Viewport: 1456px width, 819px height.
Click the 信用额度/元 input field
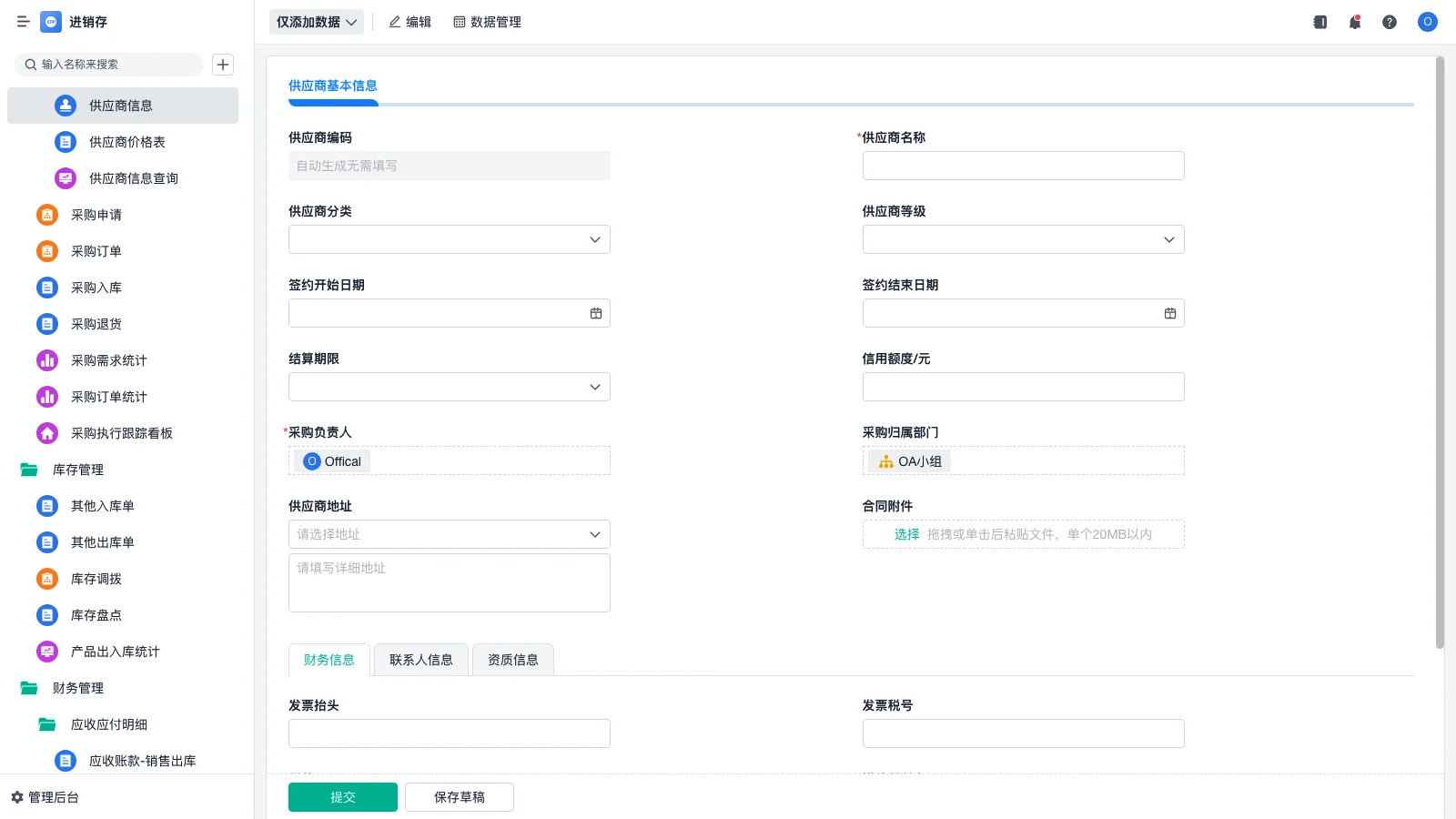coord(1024,387)
